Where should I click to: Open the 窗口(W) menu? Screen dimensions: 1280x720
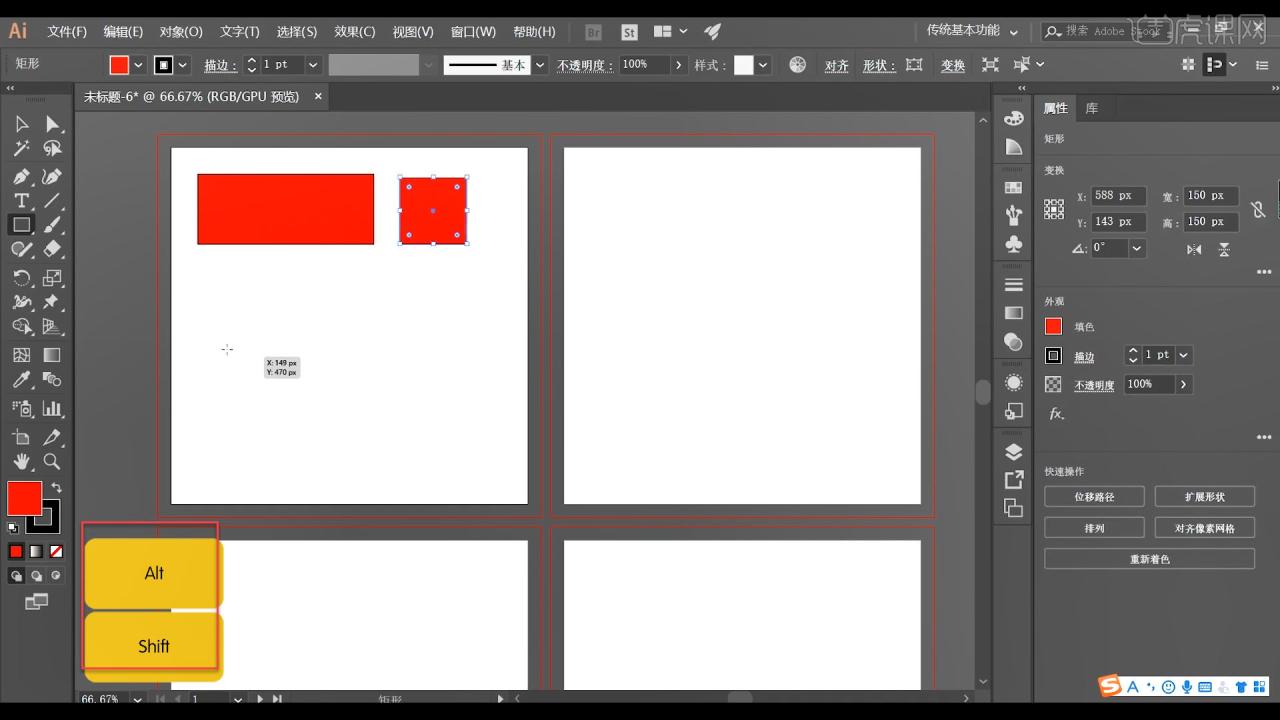point(473,32)
